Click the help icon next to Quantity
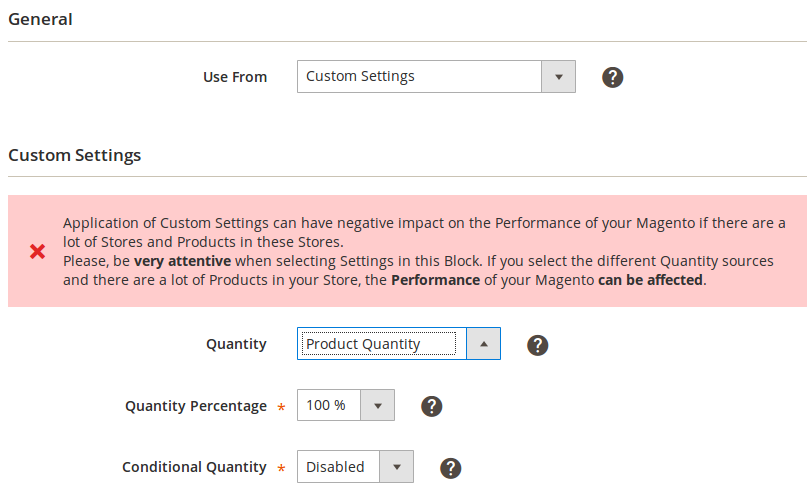 (x=538, y=345)
